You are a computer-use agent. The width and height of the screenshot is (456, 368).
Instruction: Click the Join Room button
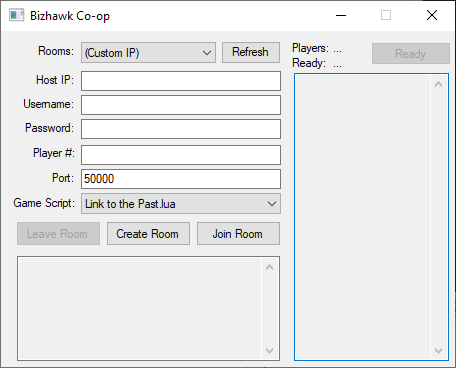click(238, 234)
